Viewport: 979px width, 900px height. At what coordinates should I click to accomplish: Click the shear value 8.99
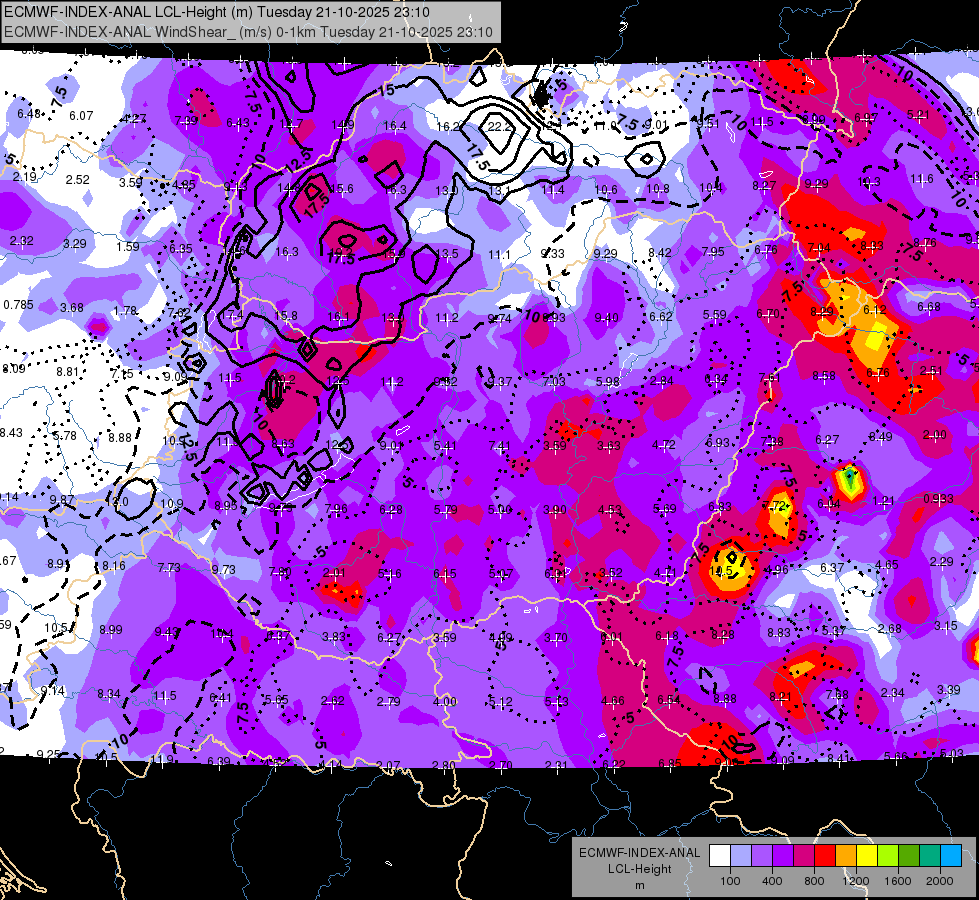coord(111,630)
